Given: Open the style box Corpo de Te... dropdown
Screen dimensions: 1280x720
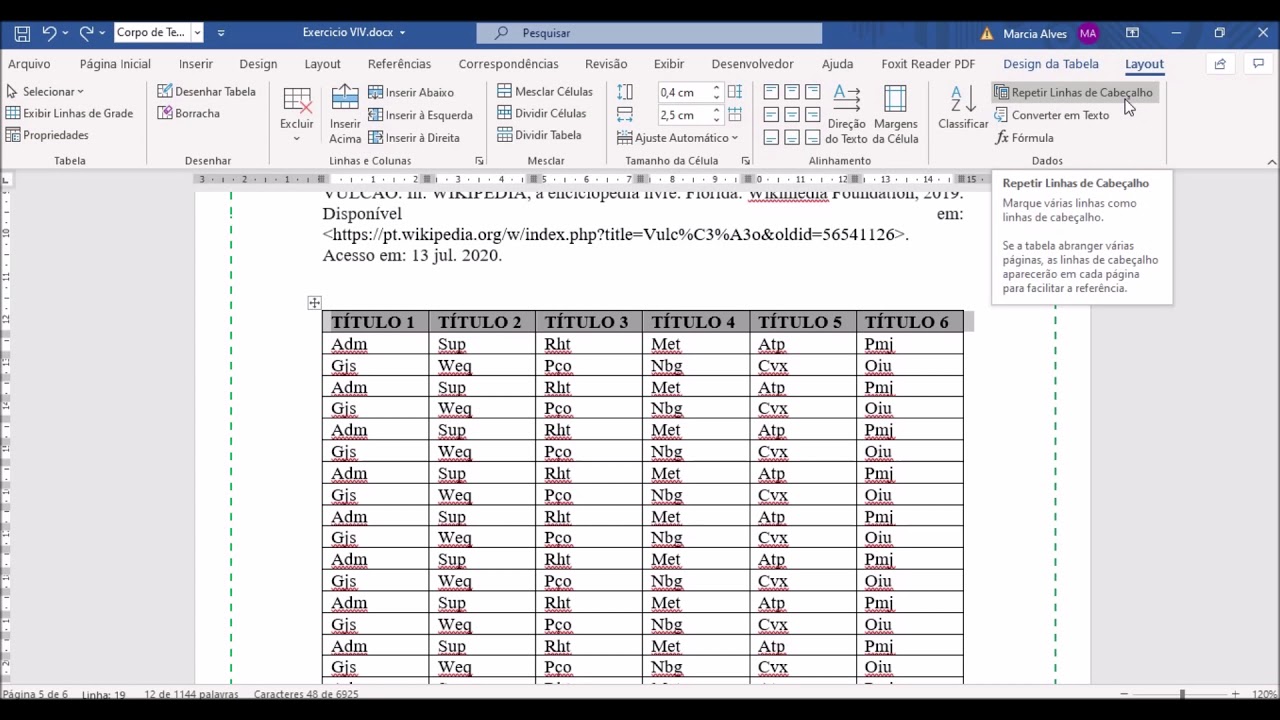Looking at the screenshot, I should pyautogui.click(x=197, y=33).
